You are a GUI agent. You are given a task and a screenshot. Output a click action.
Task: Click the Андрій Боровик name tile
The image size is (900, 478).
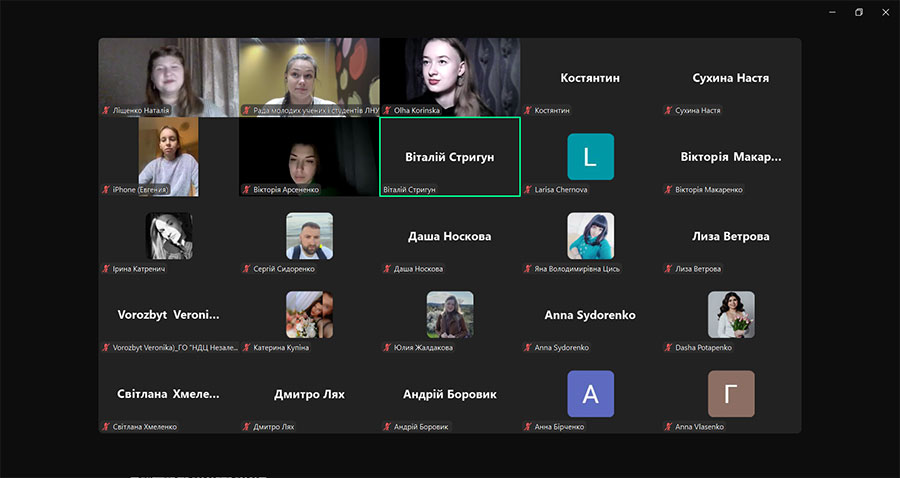coord(450,394)
